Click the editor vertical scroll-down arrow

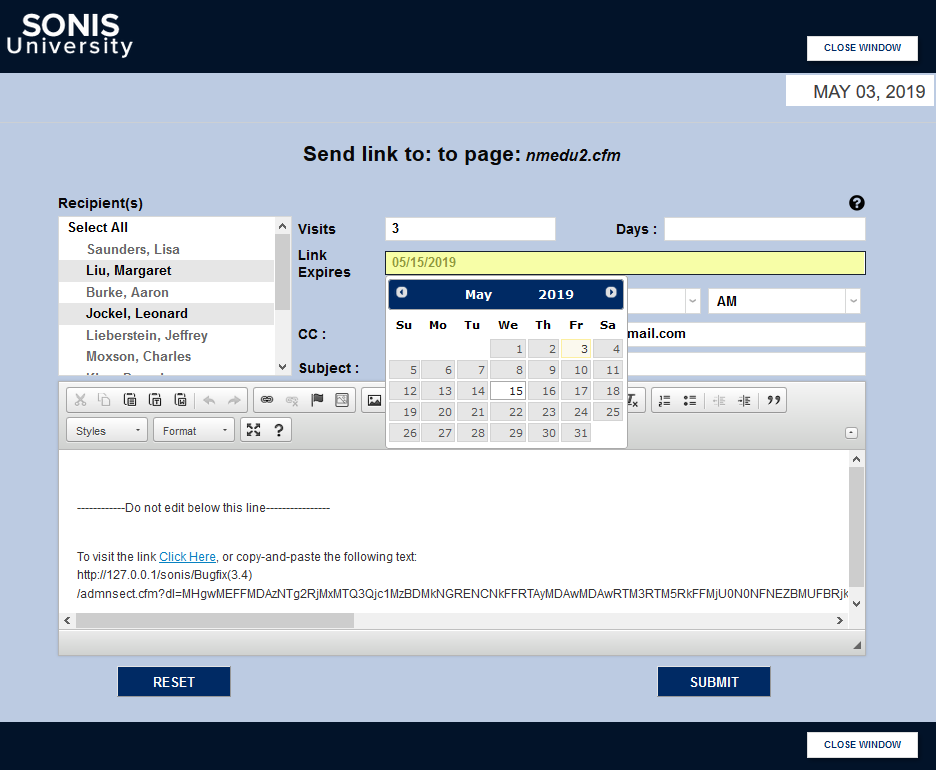coord(857,603)
